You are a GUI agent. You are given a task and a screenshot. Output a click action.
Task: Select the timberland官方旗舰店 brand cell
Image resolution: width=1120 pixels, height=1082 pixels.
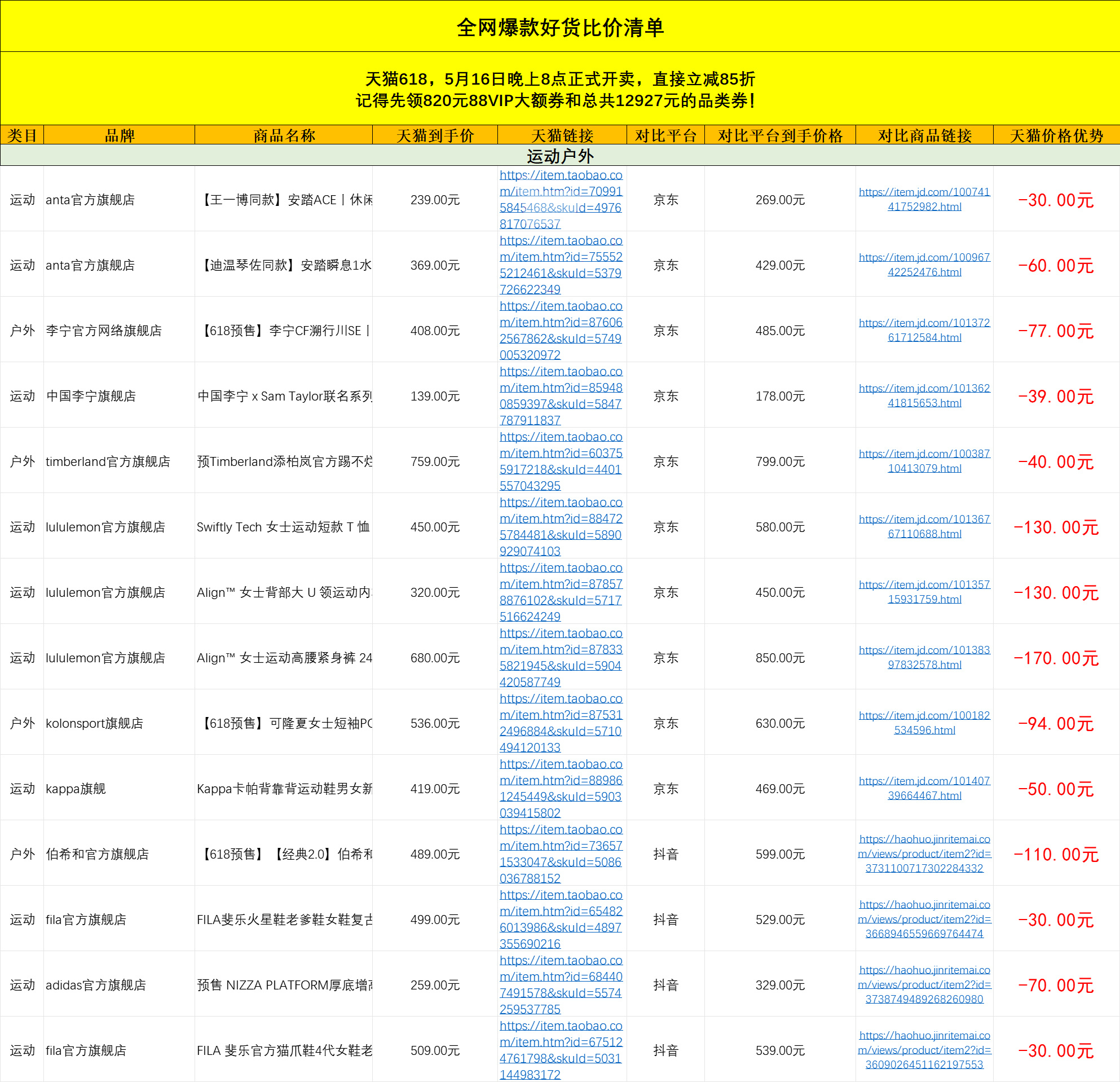pyautogui.click(x=120, y=461)
